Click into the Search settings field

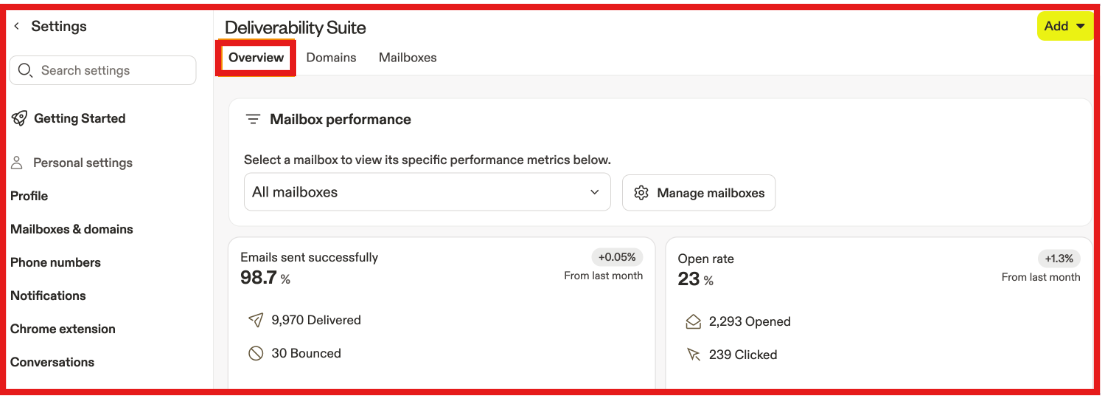103,70
